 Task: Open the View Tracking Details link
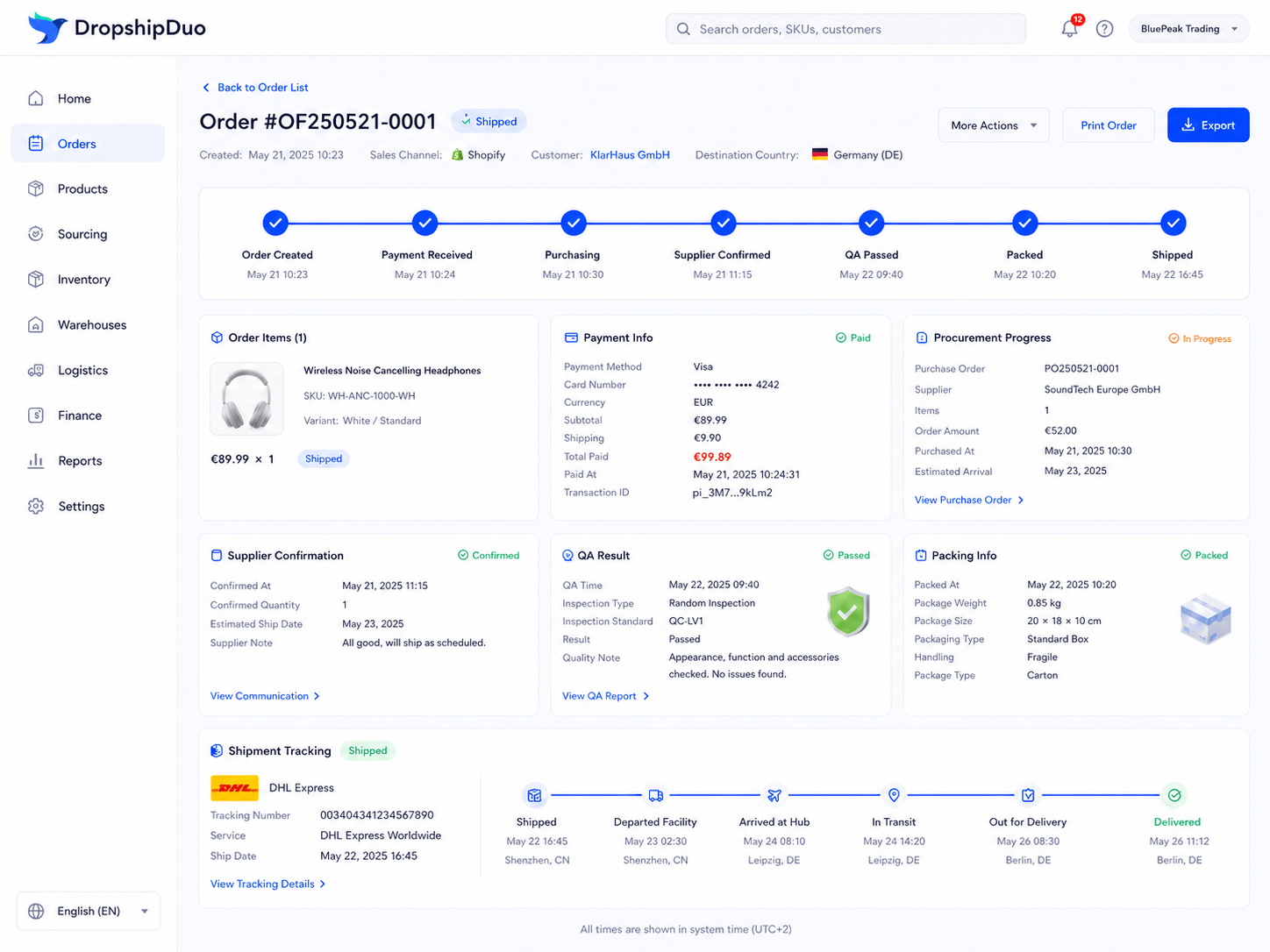[x=268, y=884]
